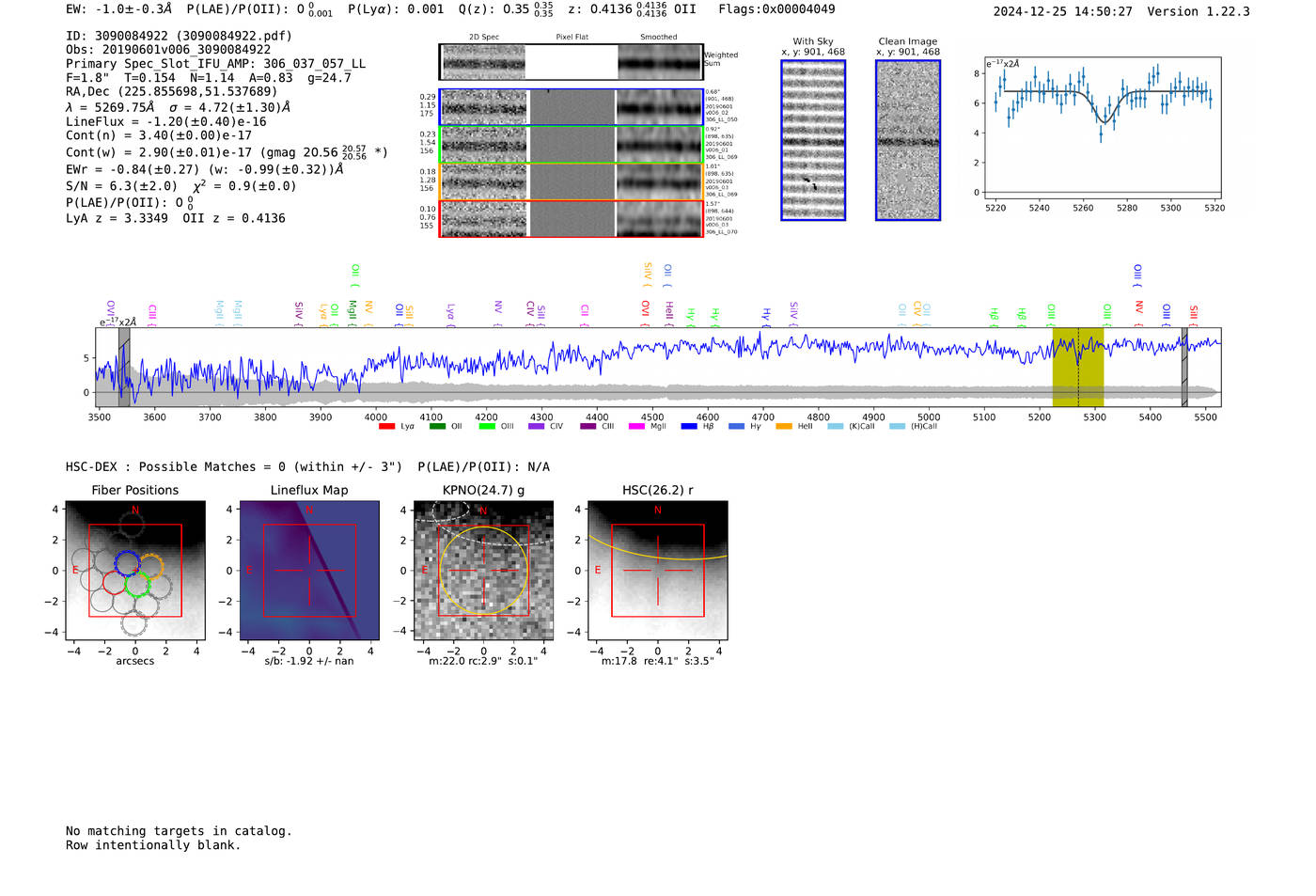Viewport: 1316px width, 896px height.
Task: Click the red fiber circle in Fiber Positions
Action: tap(114, 581)
